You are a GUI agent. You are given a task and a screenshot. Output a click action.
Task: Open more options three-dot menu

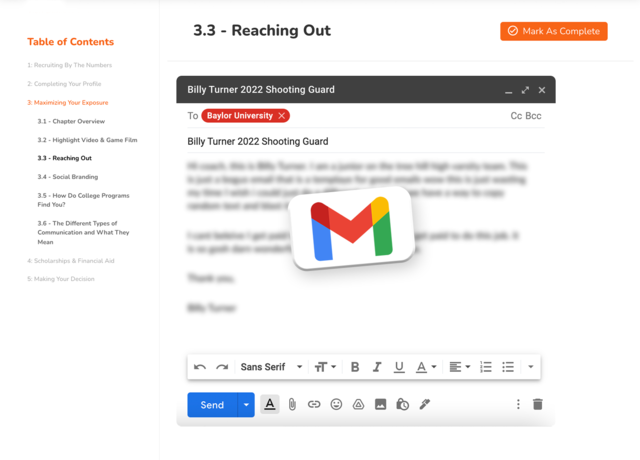point(518,404)
